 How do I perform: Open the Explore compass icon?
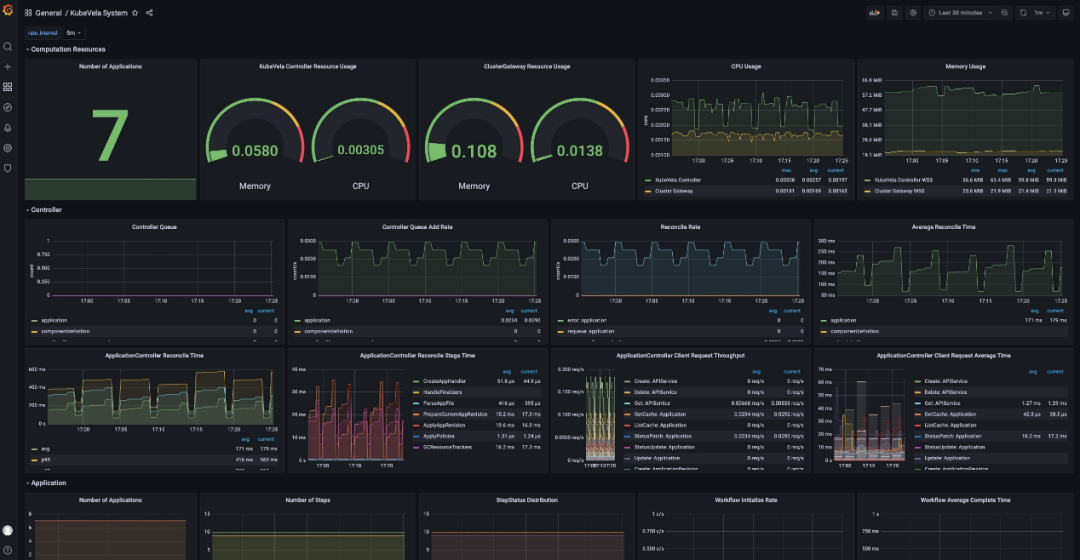[7, 107]
